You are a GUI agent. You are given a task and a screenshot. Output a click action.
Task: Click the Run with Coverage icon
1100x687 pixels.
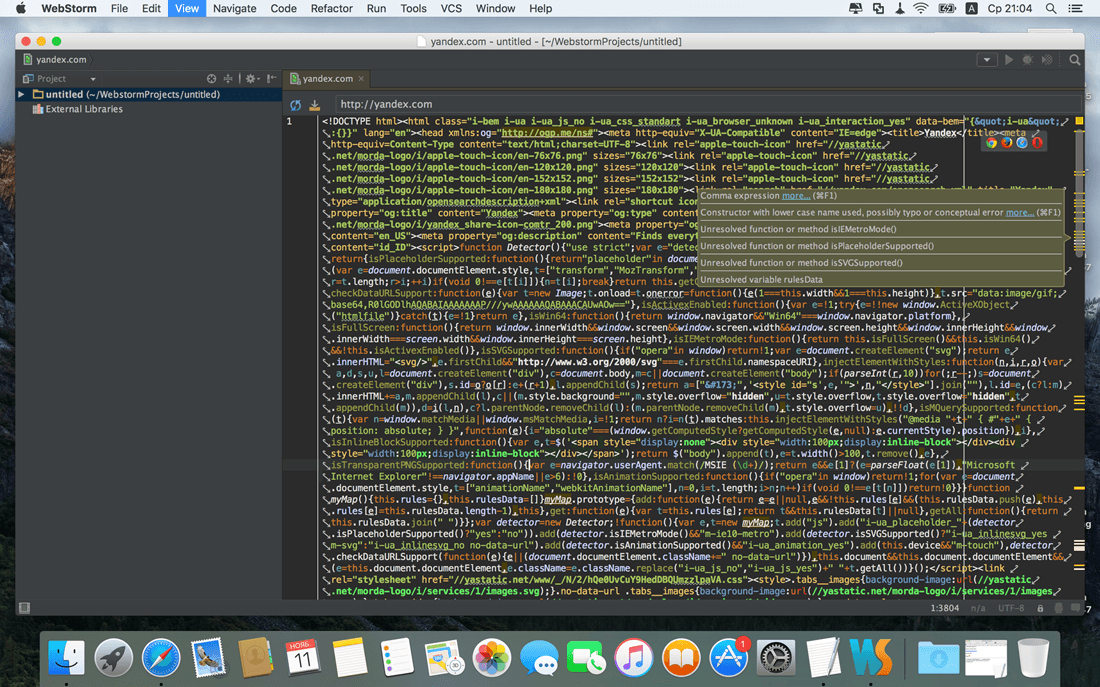tap(1047, 60)
